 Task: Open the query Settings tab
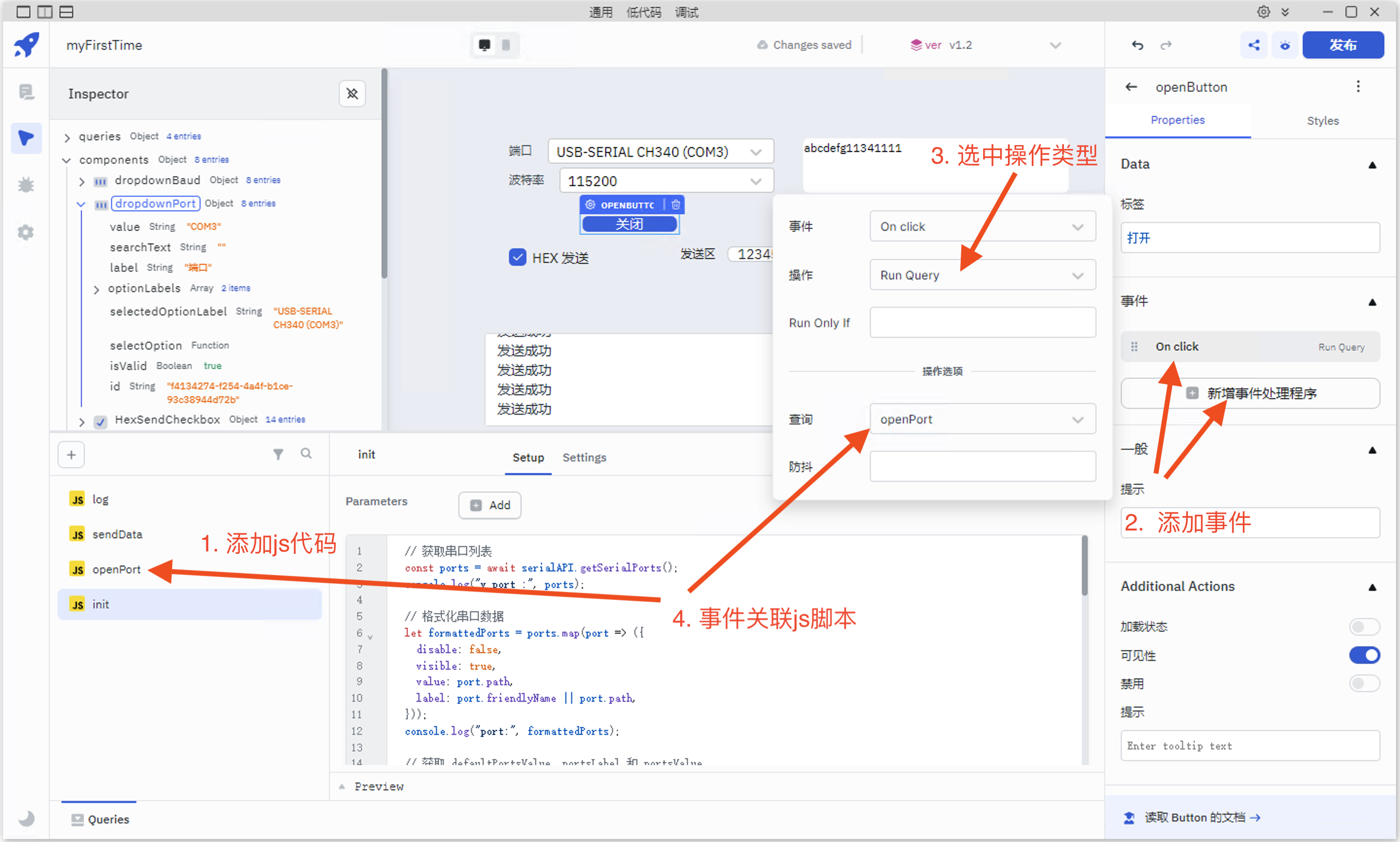click(x=584, y=458)
